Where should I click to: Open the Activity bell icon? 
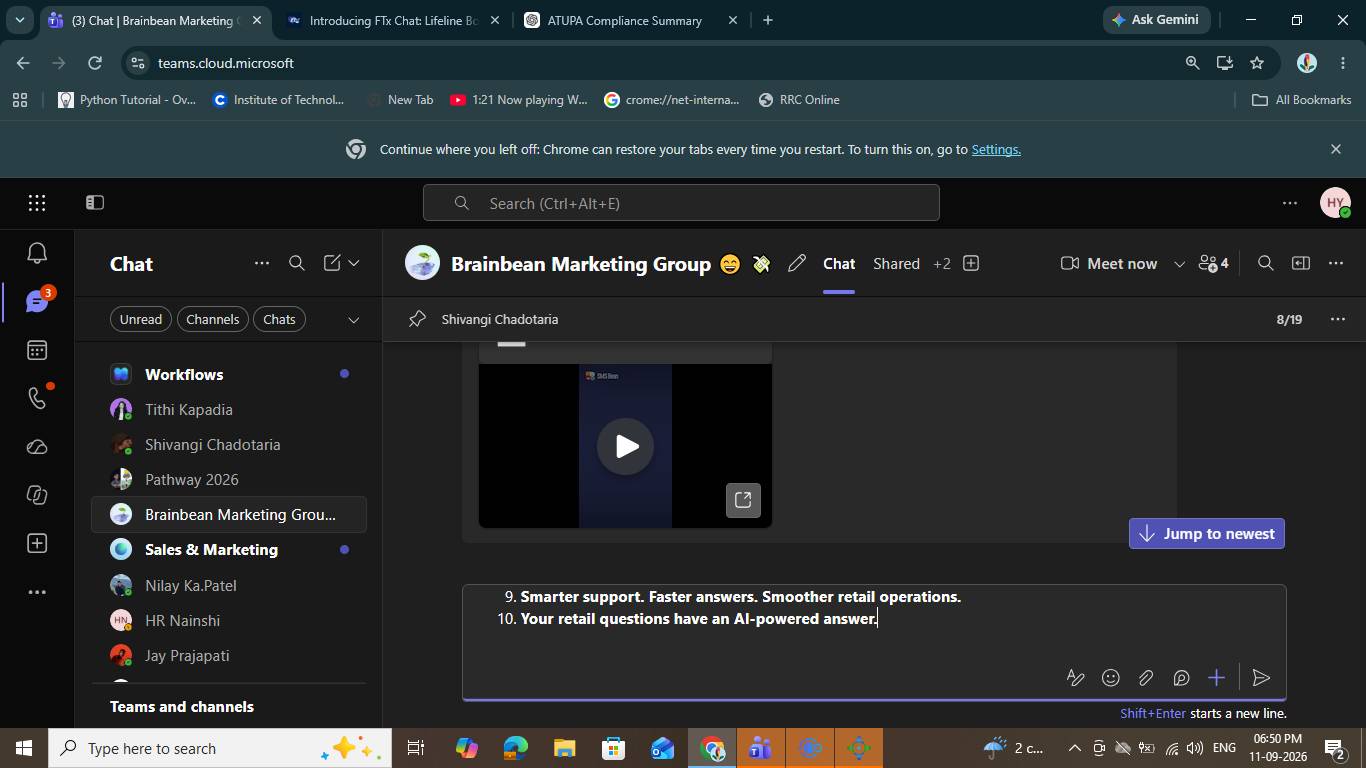(x=37, y=253)
